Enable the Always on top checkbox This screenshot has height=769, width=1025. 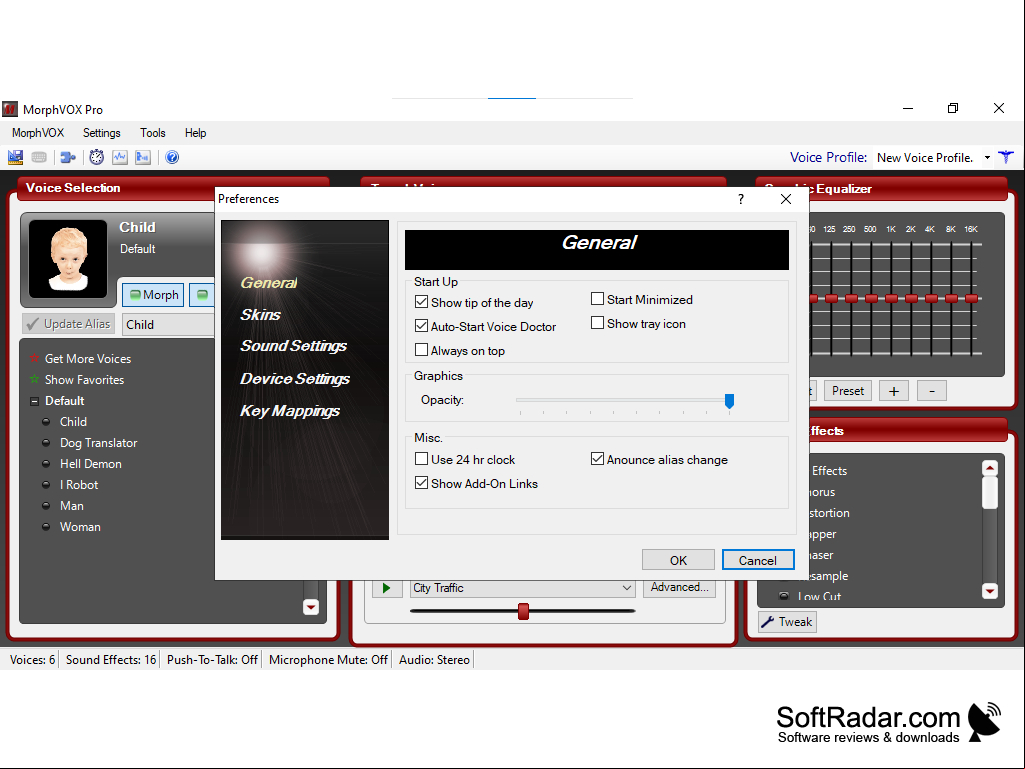(x=422, y=350)
